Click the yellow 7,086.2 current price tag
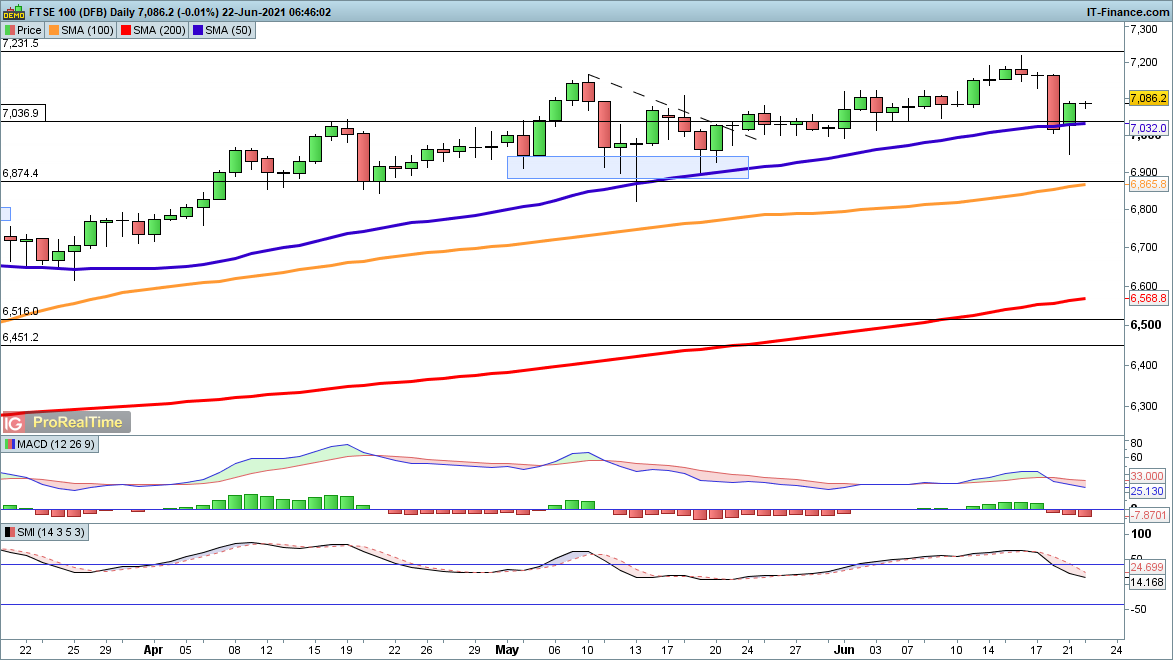The height and width of the screenshot is (660, 1173). click(x=1148, y=98)
